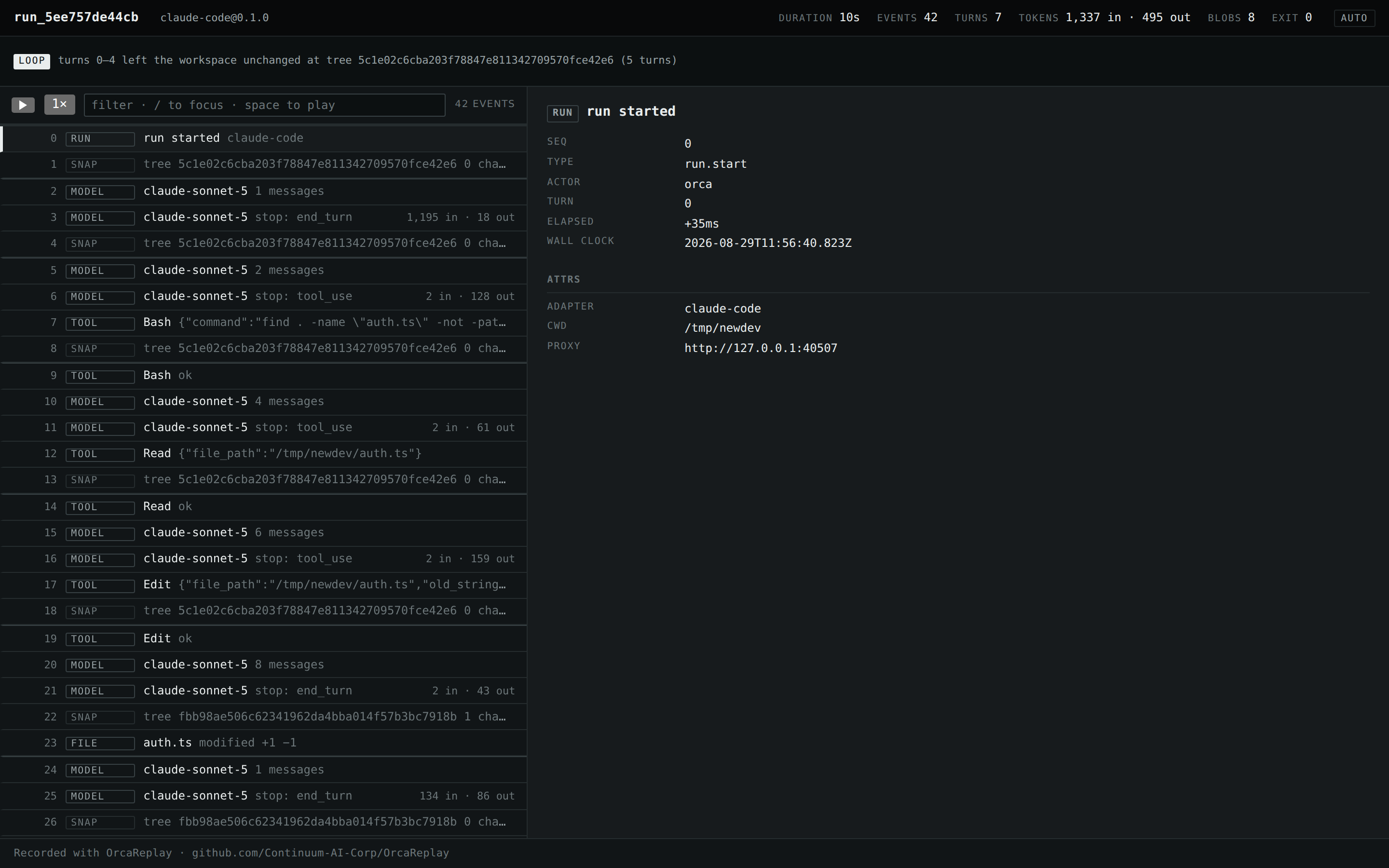
Task: Click the TOKENS stat in the header
Action: [1104, 18]
